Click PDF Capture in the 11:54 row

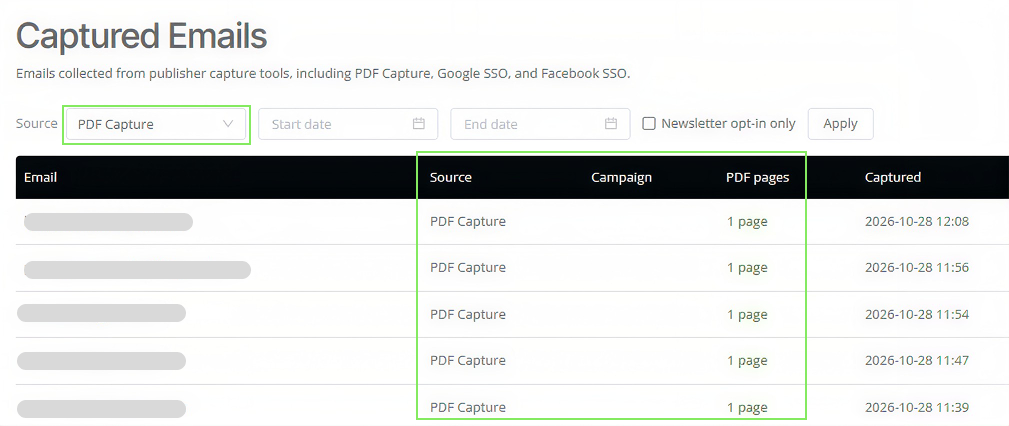coord(468,315)
